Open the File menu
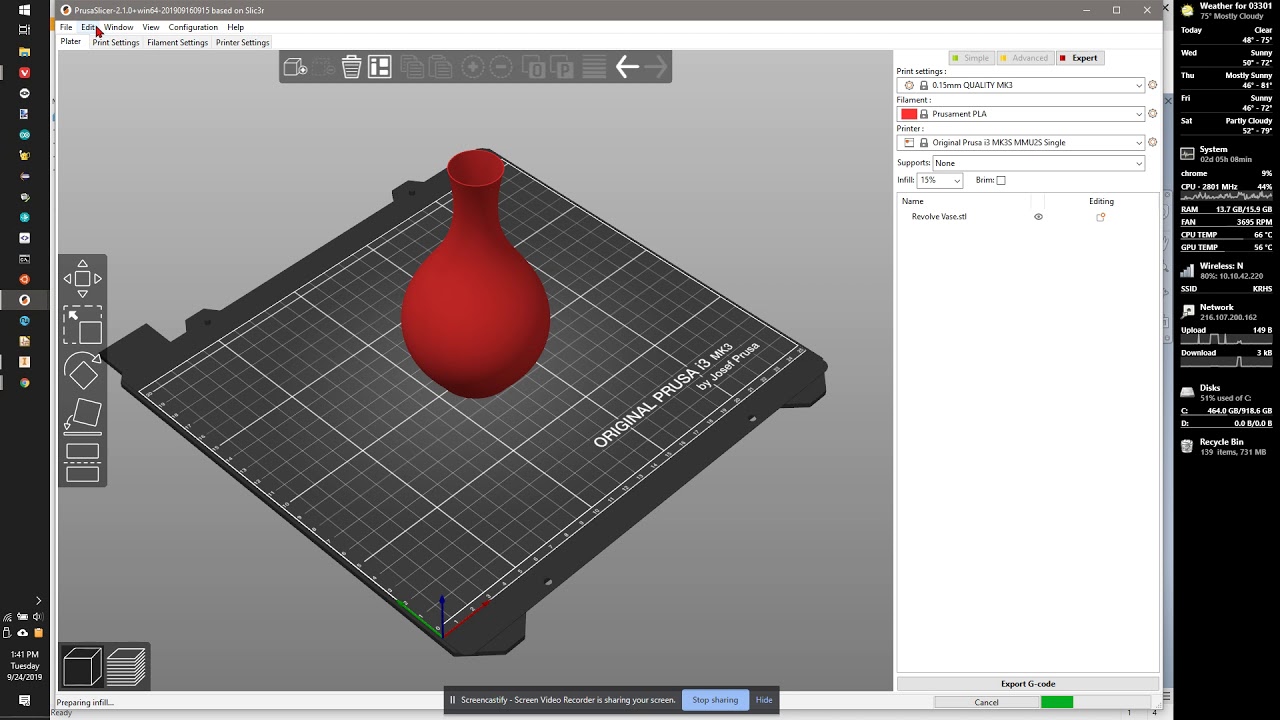The image size is (1280, 720). click(x=66, y=27)
